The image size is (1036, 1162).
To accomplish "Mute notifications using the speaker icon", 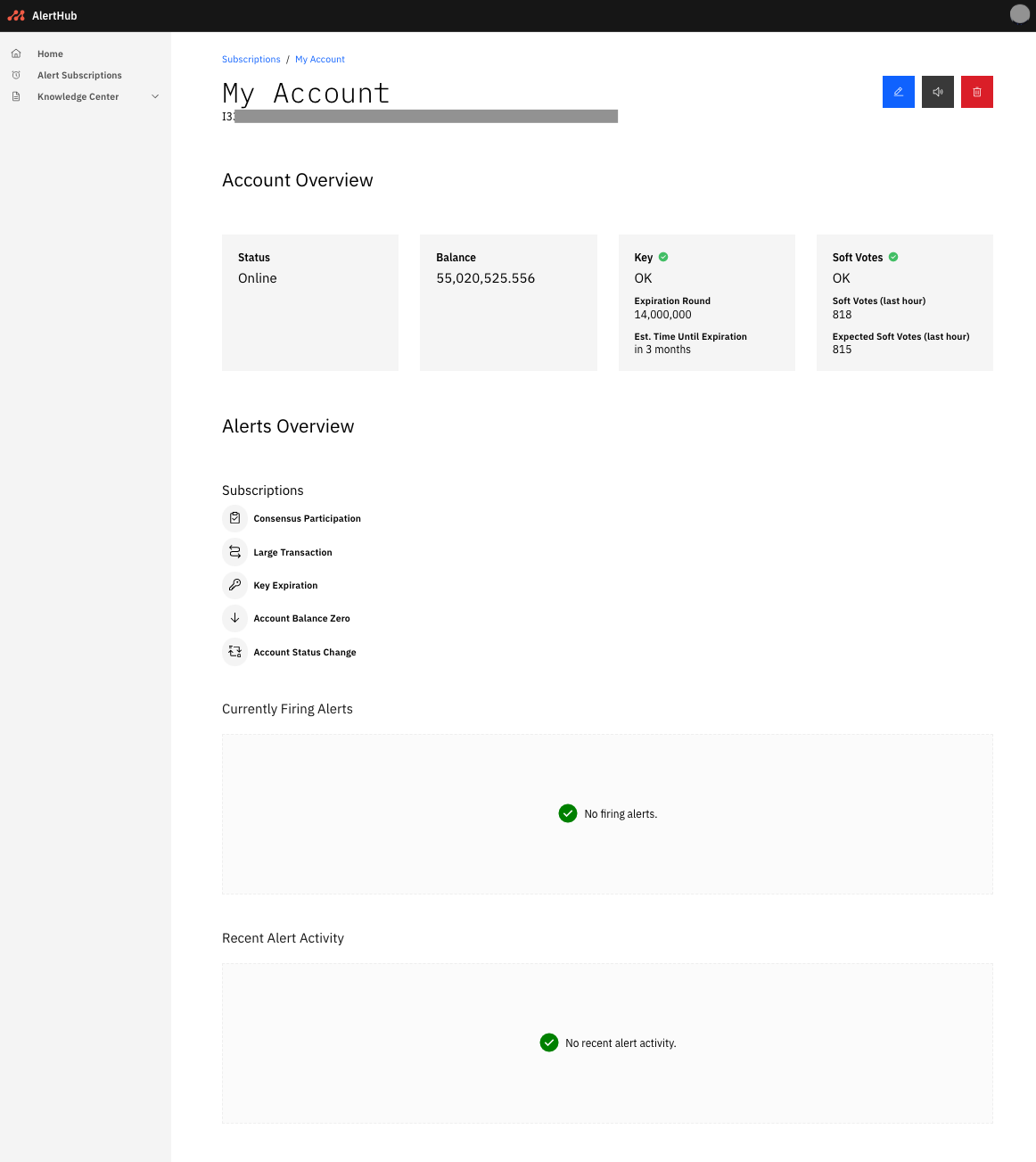I will (x=937, y=92).
